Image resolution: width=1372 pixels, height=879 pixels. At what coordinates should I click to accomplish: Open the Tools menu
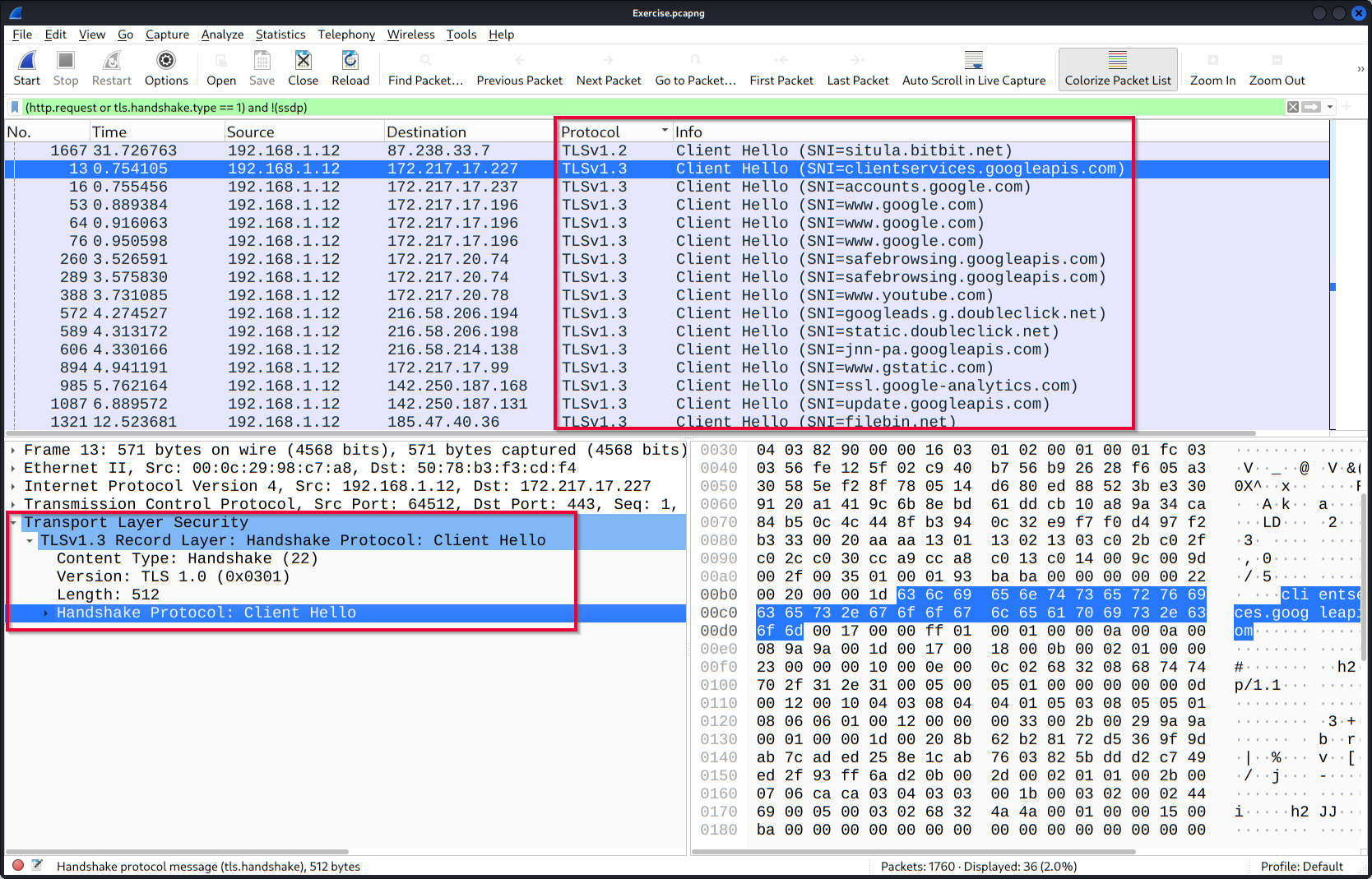tap(461, 35)
